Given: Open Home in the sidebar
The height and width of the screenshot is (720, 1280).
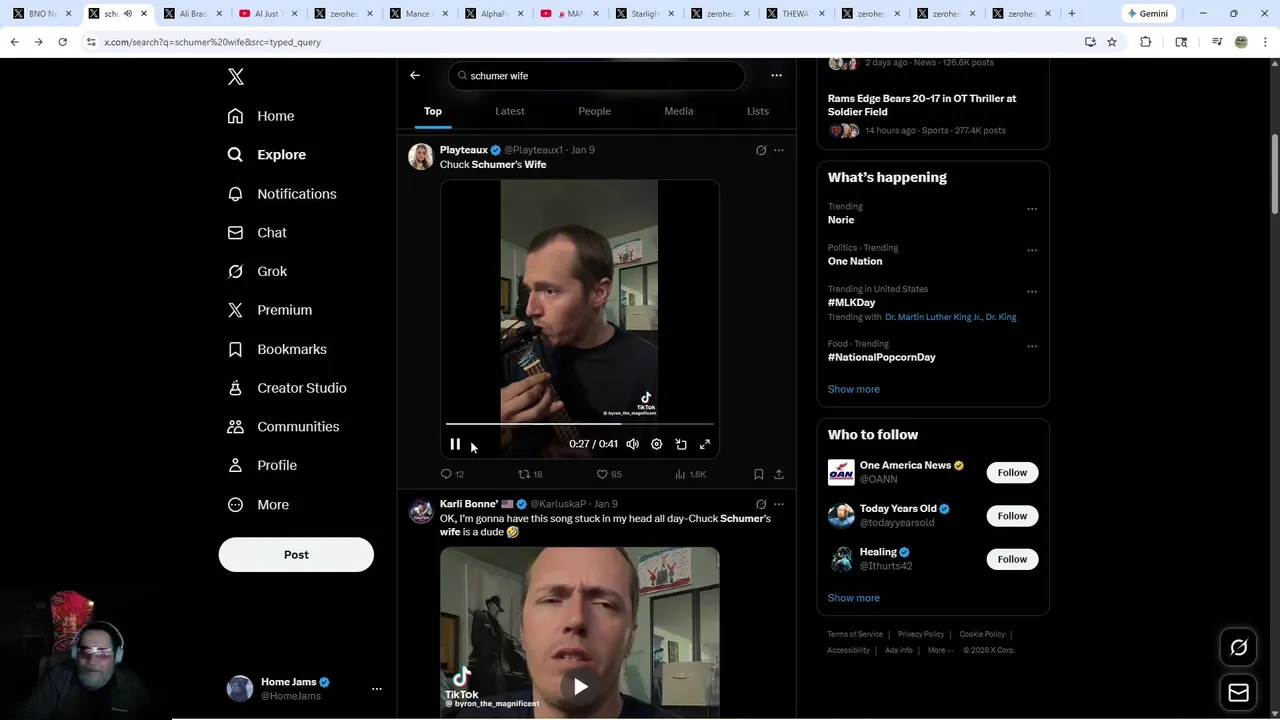Looking at the screenshot, I should (261, 116).
